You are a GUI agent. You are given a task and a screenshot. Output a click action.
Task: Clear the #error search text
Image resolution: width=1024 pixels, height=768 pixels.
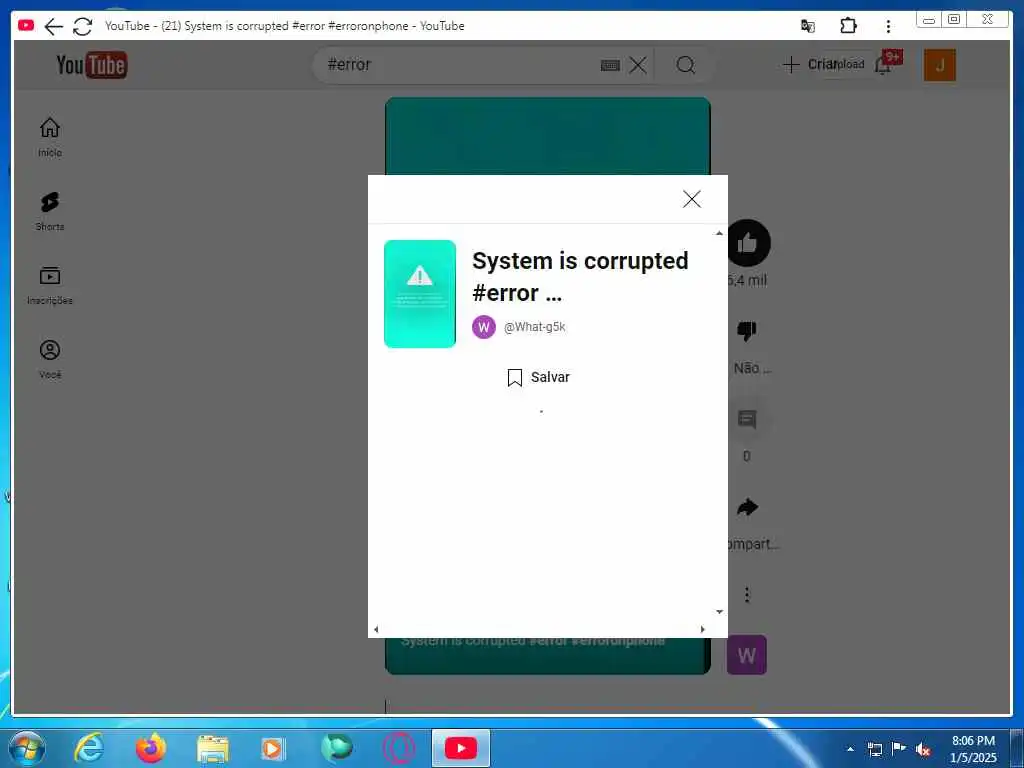click(x=638, y=65)
